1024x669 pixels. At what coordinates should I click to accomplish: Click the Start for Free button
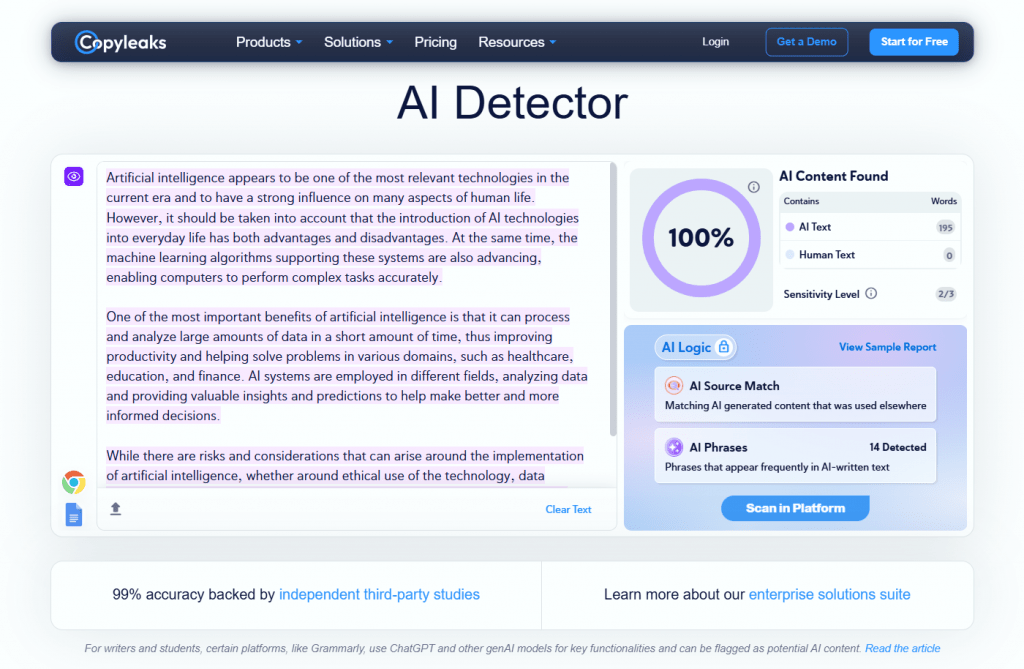914,42
